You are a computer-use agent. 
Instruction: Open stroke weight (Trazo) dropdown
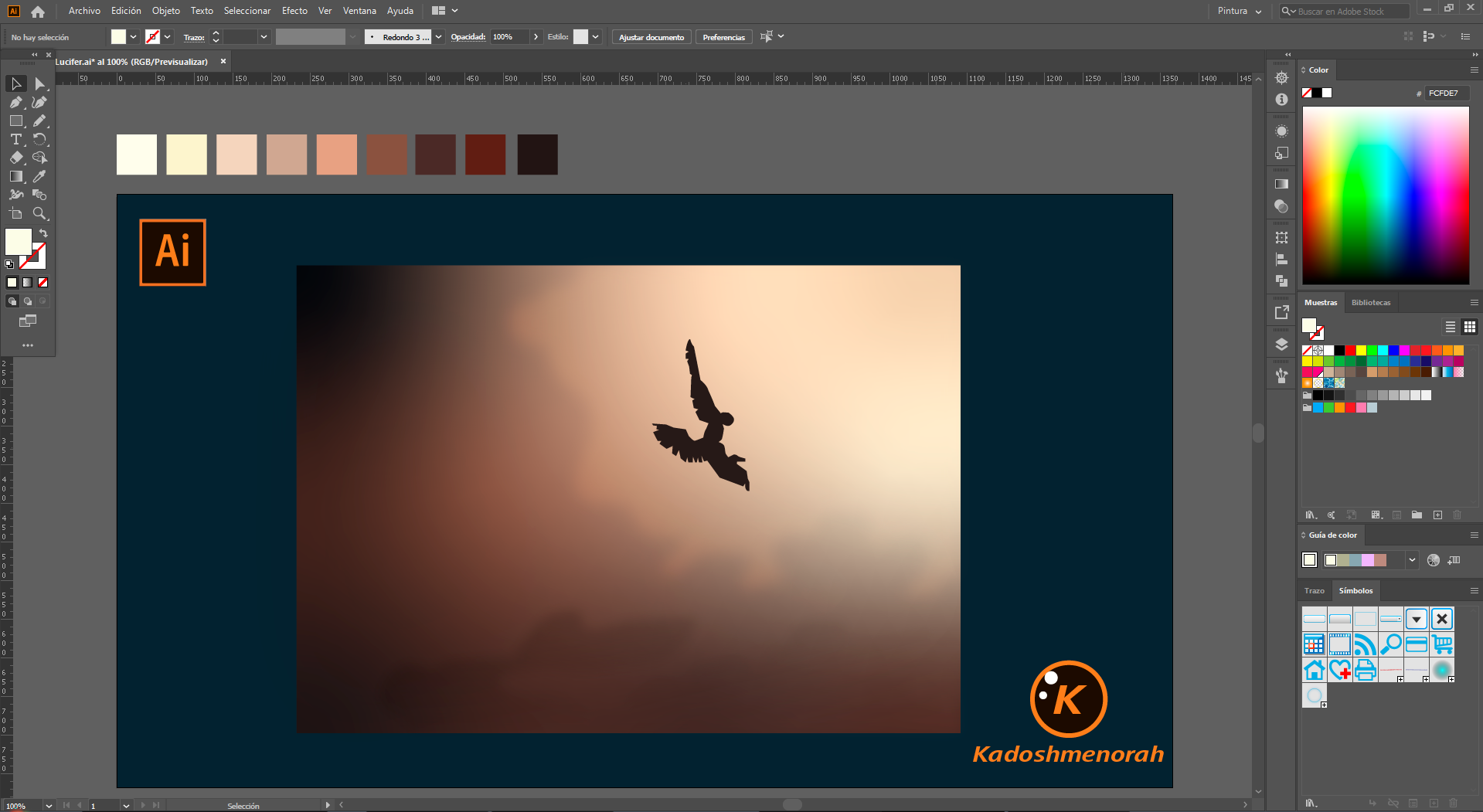point(264,36)
